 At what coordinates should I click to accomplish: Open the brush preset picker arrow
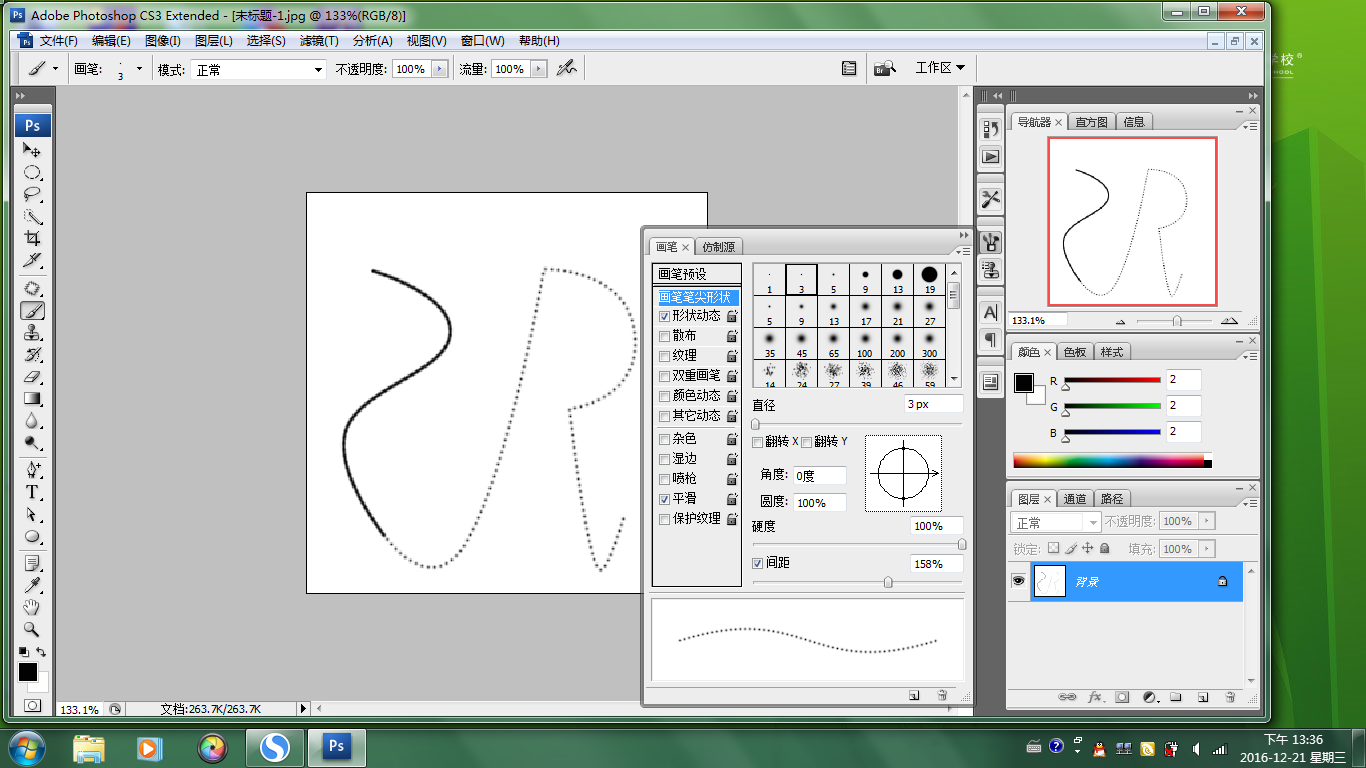coord(139,69)
